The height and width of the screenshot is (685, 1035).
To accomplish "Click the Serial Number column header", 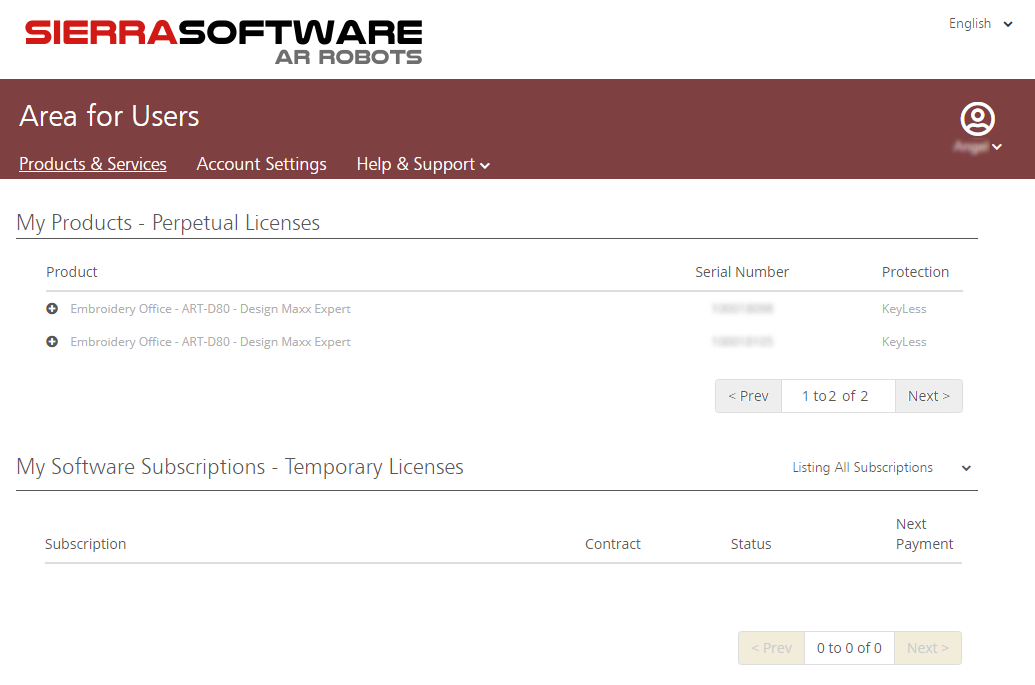I will click(742, 272).
